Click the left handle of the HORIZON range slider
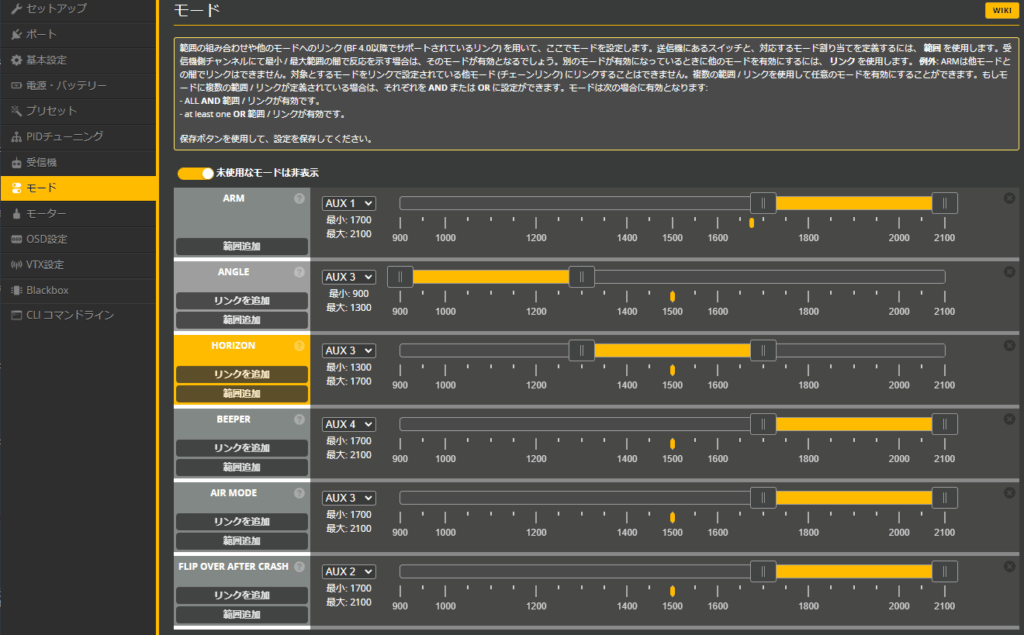 581,350
